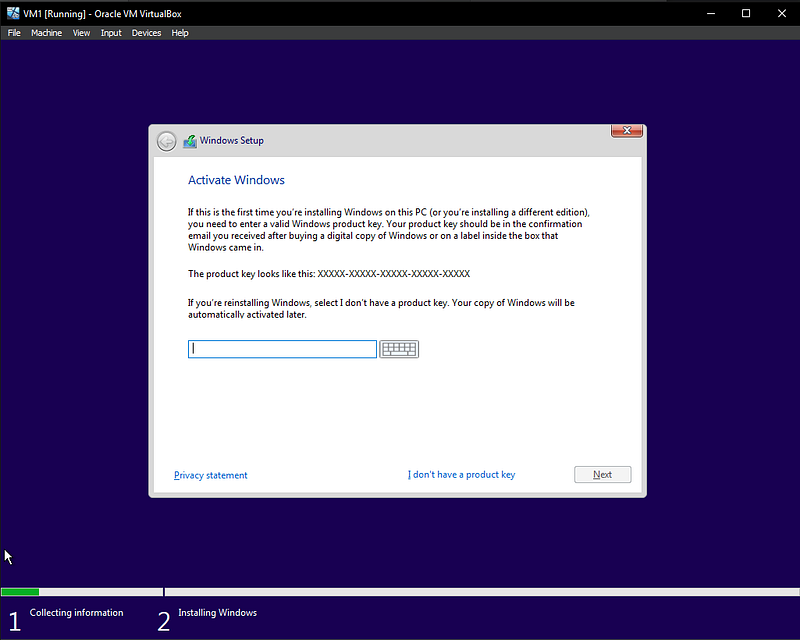Click the Next button
The image size is (800, 640).
tap(603, 475)
